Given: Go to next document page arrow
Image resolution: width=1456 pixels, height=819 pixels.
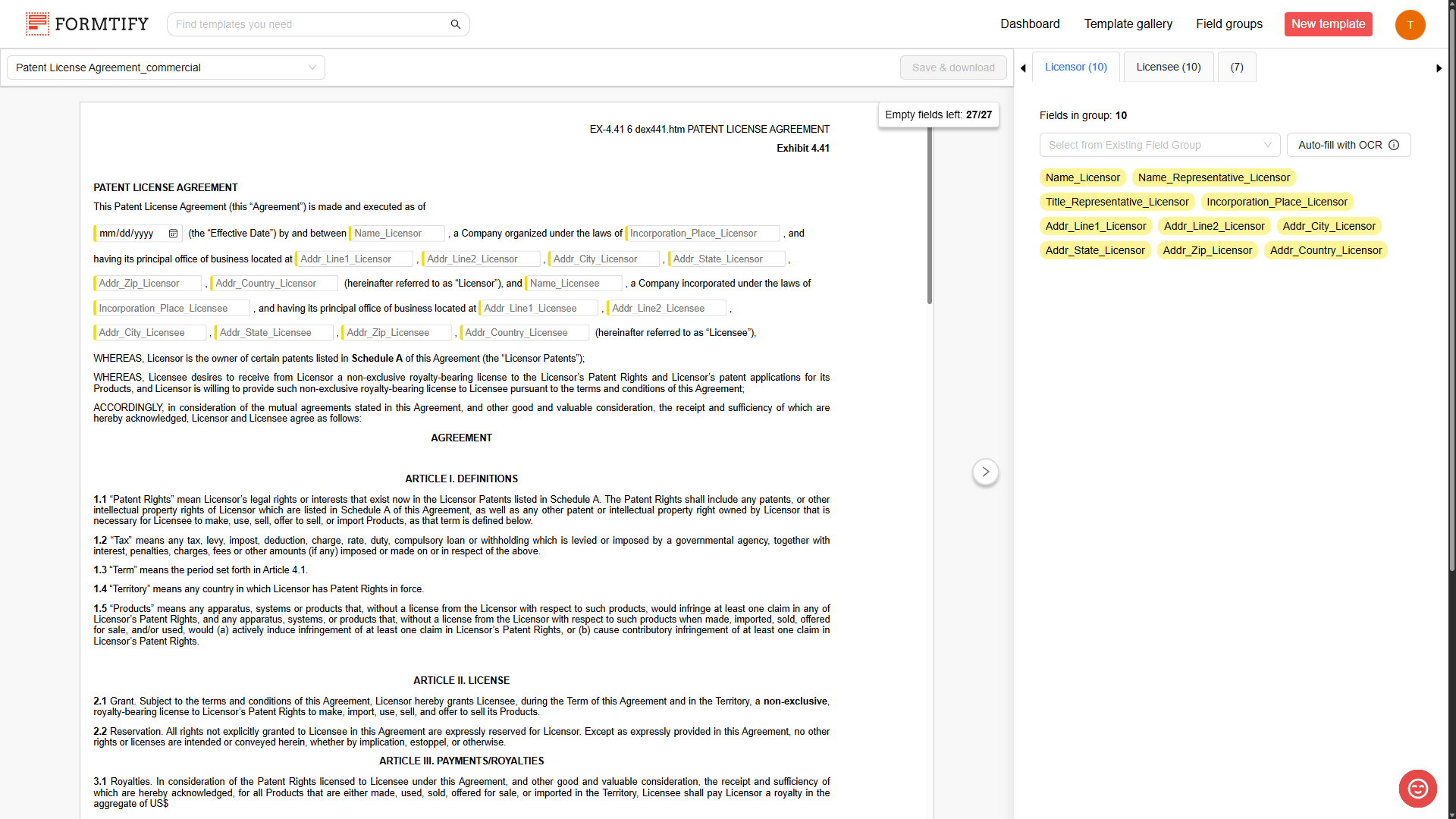Looking at the screenshot, I should coord(985,472).
